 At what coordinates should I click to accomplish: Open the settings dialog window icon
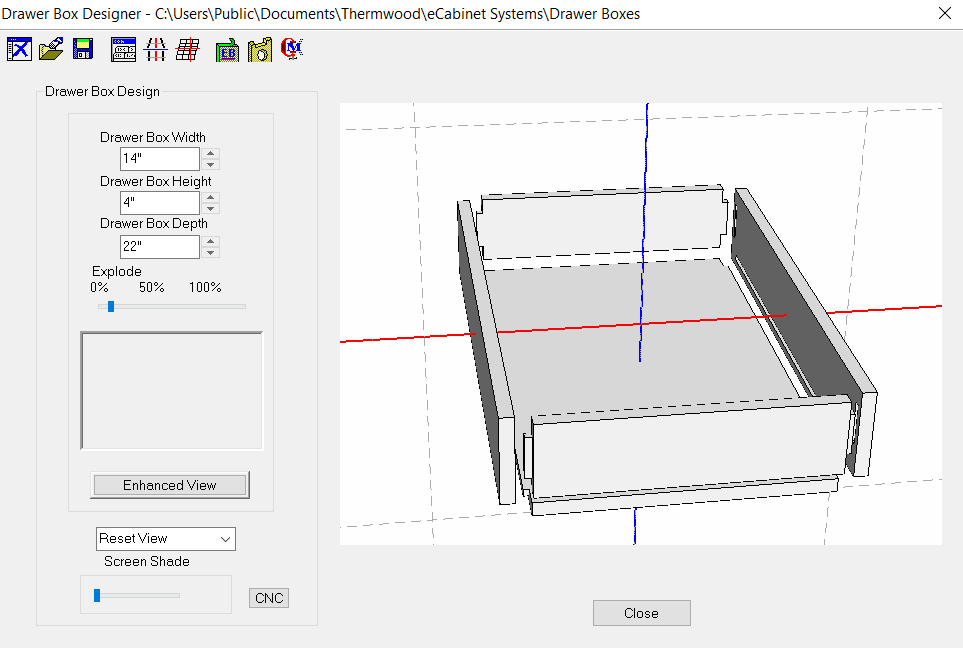(123, 49)
